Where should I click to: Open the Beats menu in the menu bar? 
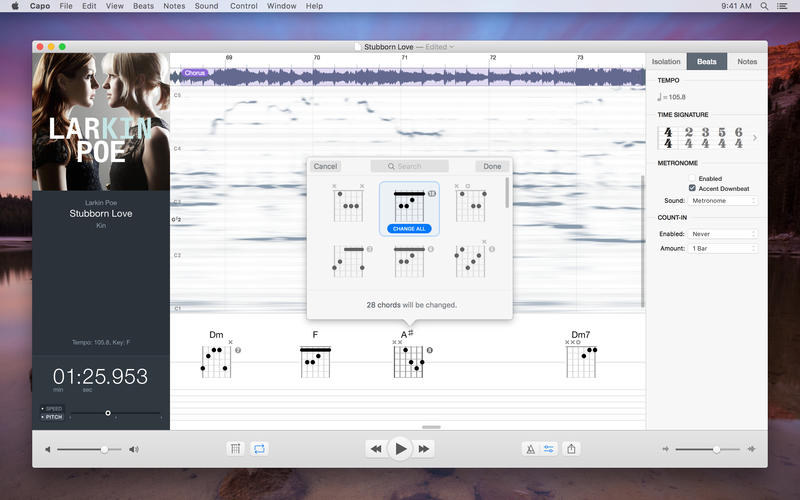tap(143, 6)
